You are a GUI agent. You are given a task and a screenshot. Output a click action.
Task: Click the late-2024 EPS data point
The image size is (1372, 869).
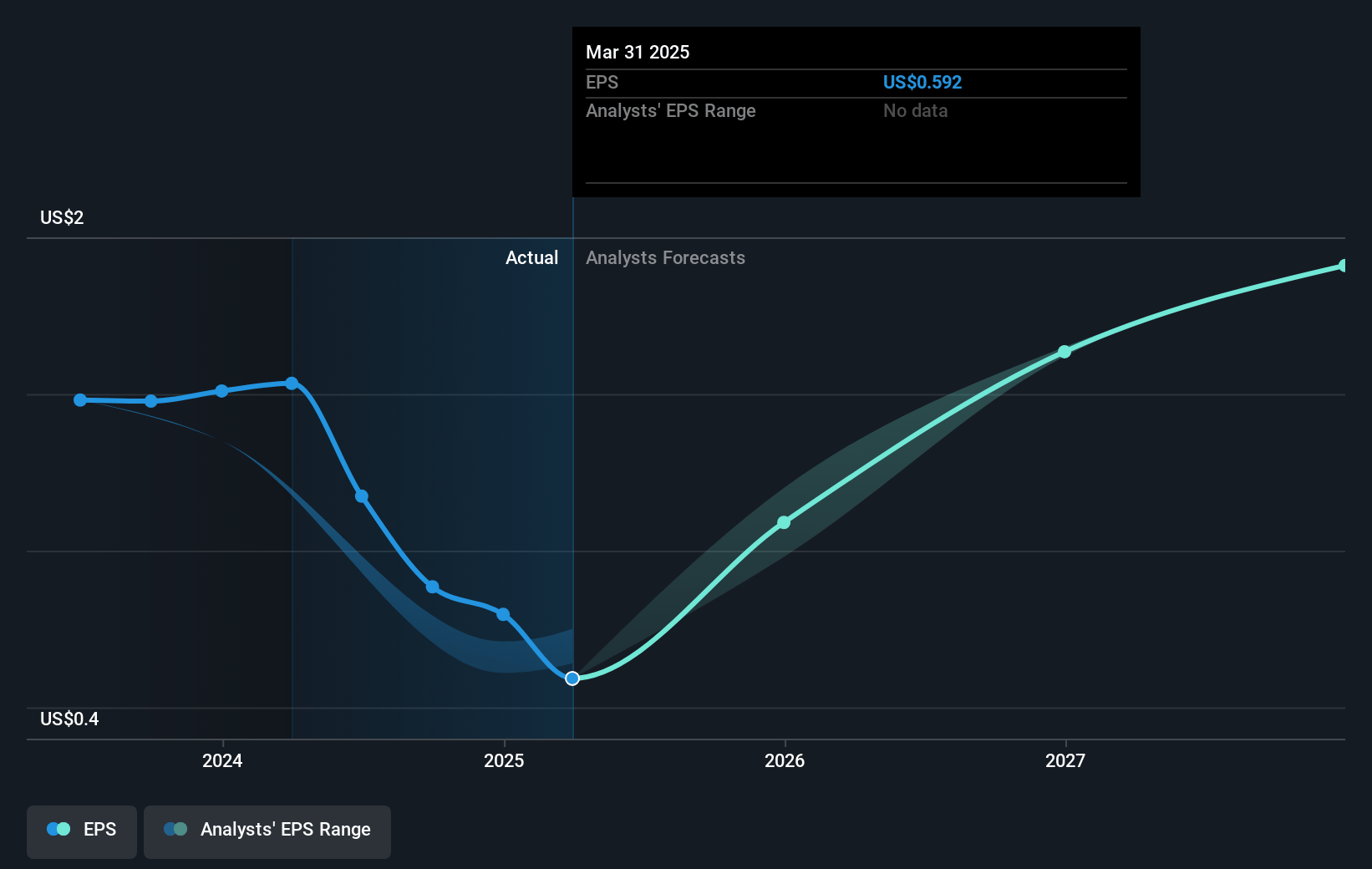coord(432,587)
